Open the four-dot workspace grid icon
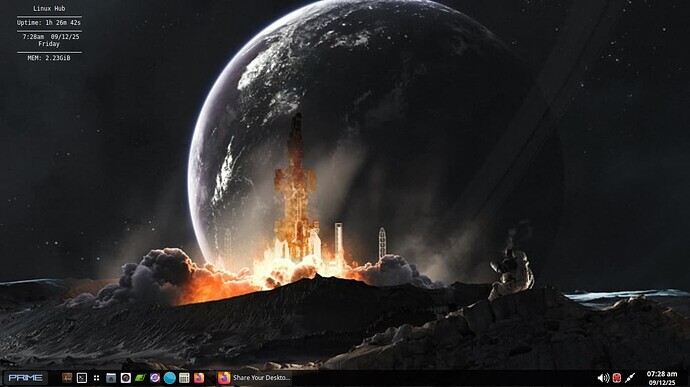Screen dimensions: 690x387 [96, 378]
